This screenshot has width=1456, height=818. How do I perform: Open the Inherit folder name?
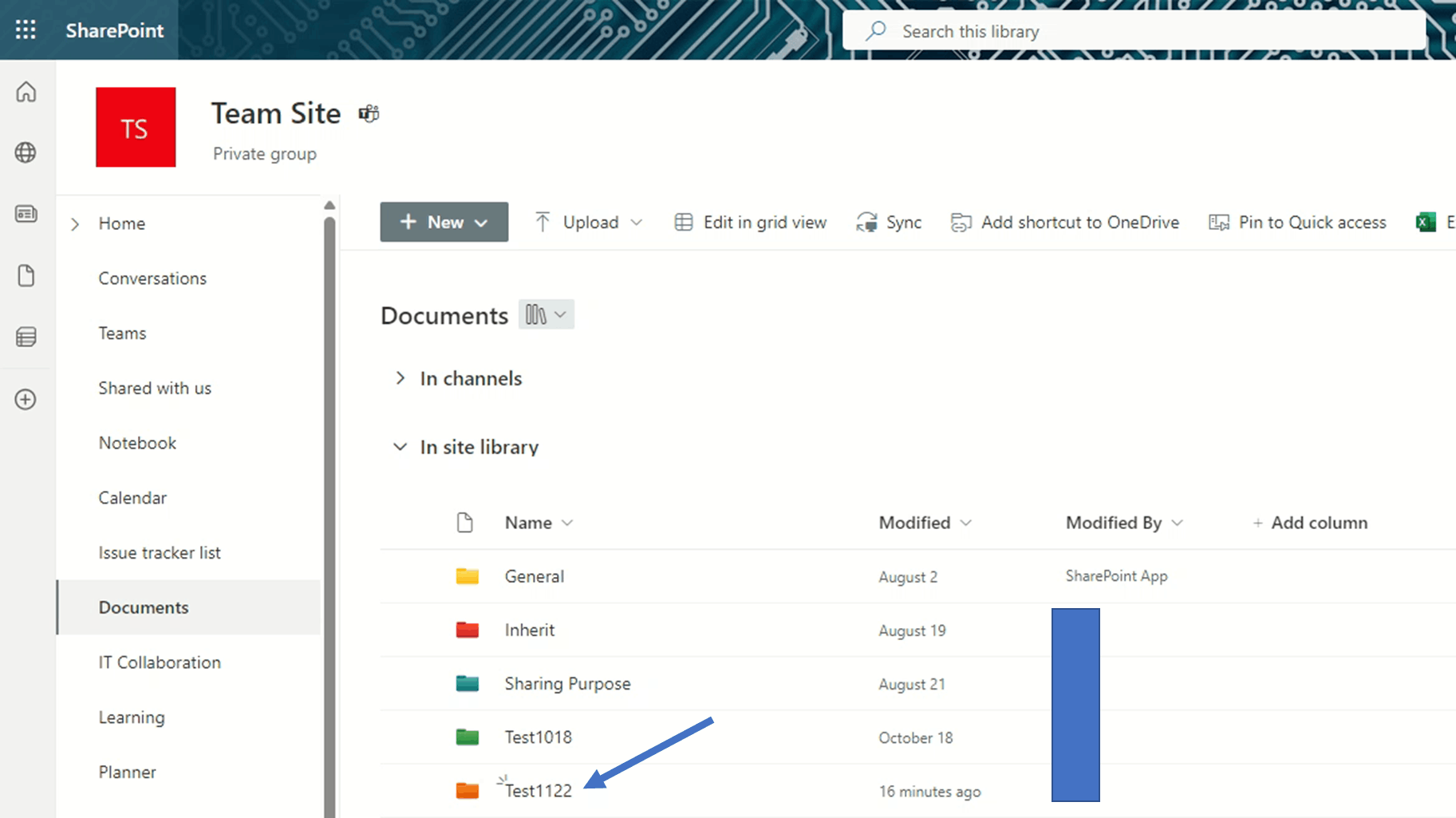pyautogui.click(x=530, y=630)
